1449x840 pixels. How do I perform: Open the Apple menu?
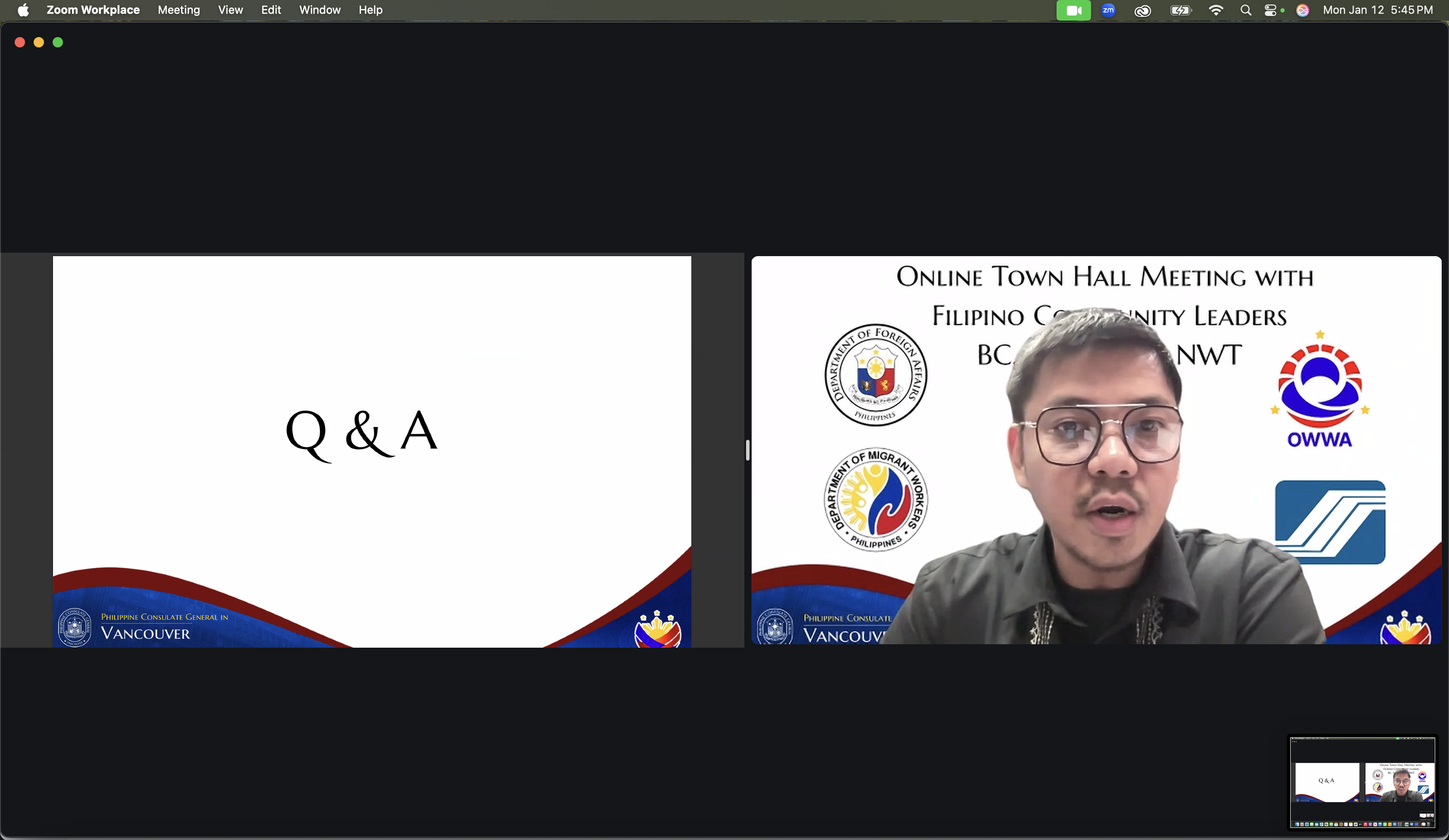23,10
